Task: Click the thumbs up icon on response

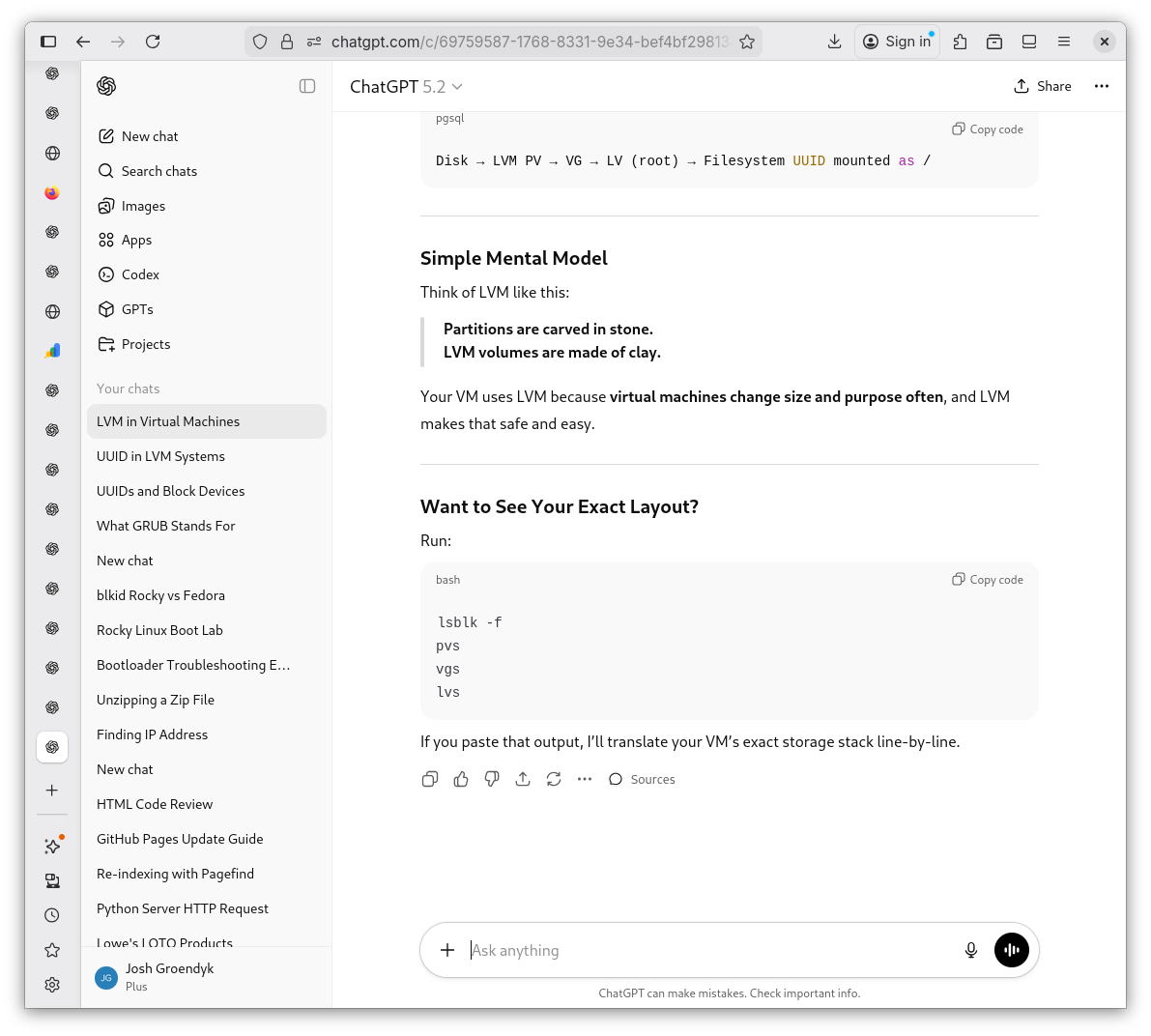Action: tap(461, 779)
